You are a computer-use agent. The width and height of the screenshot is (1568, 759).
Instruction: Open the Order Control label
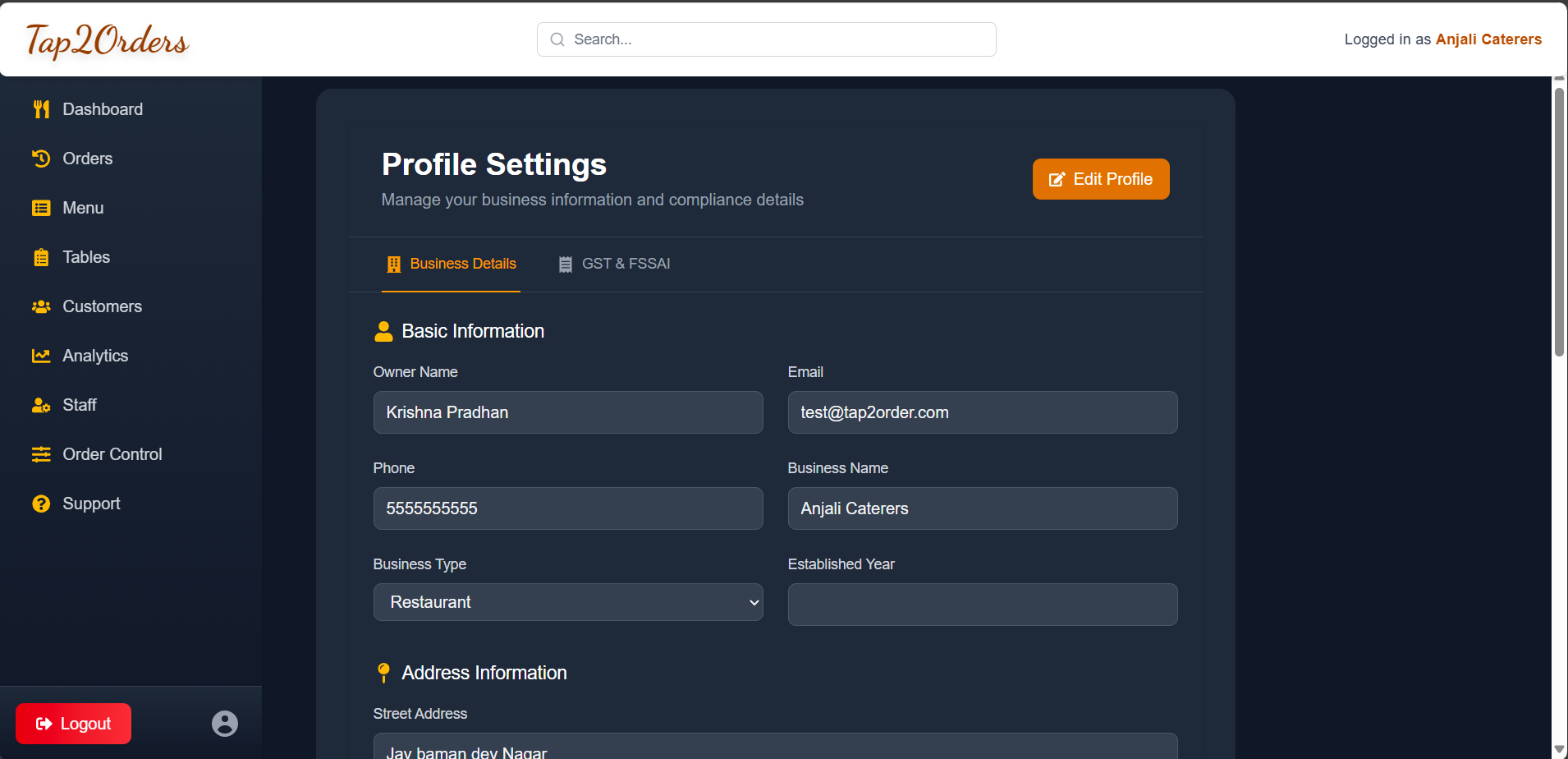(112, 454)
